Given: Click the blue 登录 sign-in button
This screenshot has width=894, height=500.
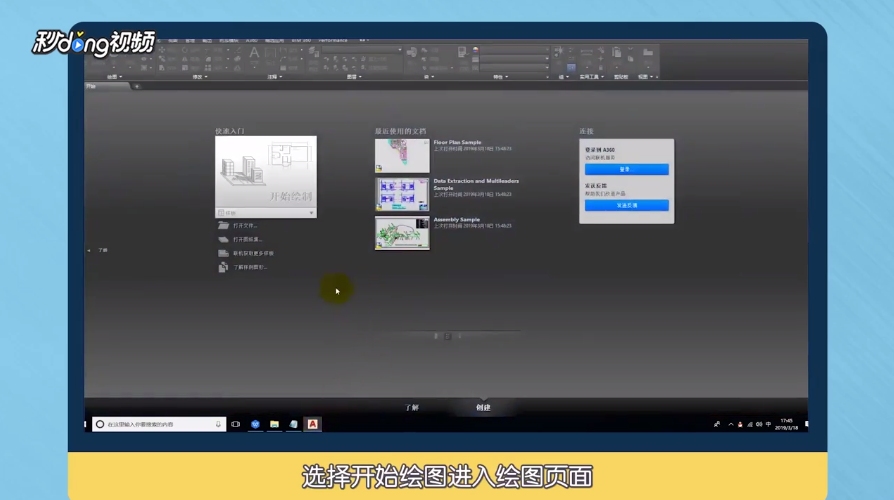Looking at the screenshot, I should tap(627, 169).
